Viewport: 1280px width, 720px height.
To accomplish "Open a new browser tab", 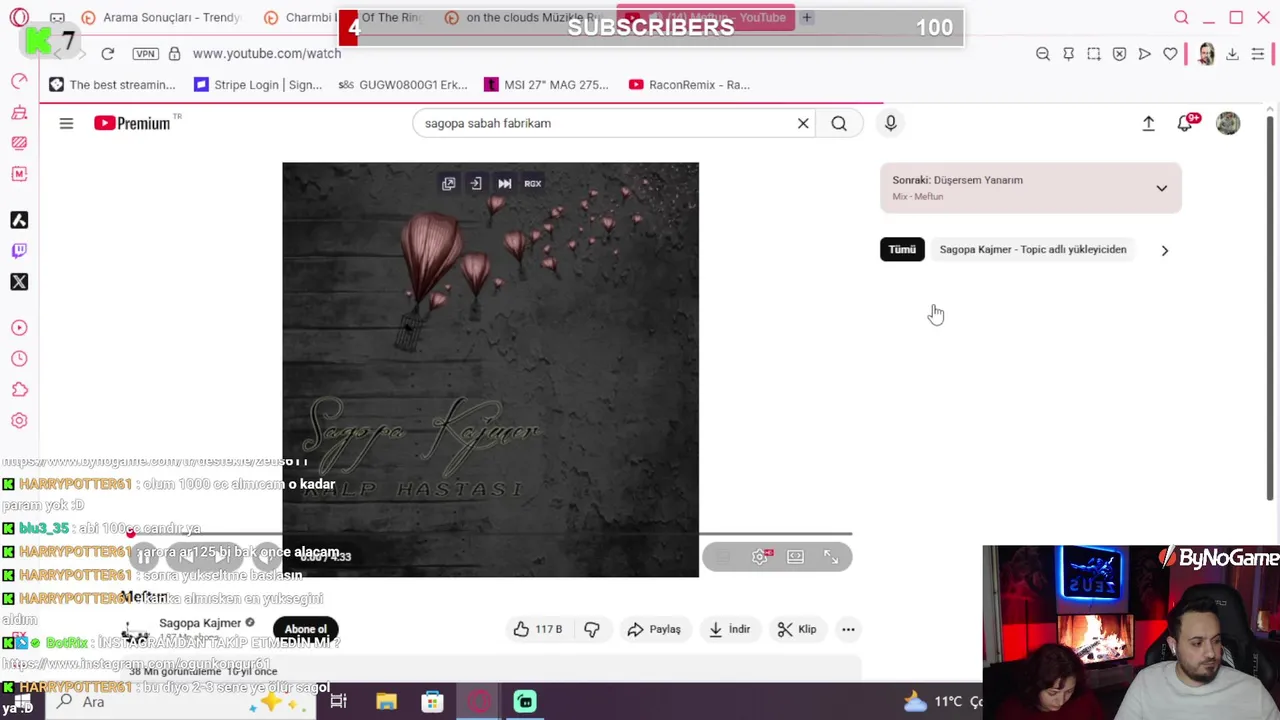I will 806,18.
